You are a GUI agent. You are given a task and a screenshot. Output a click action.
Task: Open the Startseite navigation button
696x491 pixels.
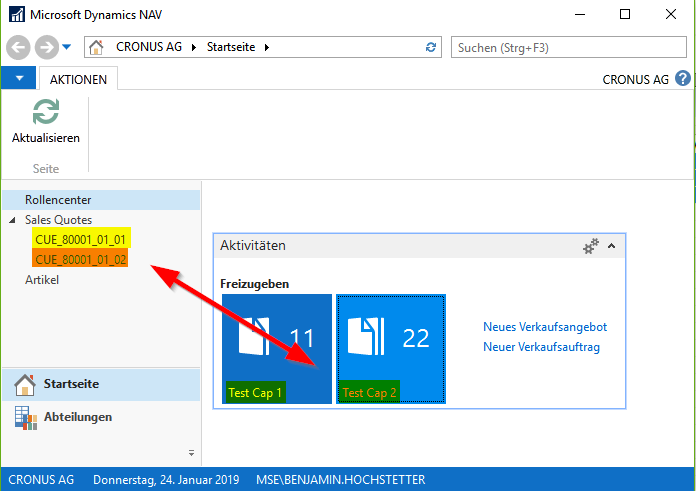101,384
